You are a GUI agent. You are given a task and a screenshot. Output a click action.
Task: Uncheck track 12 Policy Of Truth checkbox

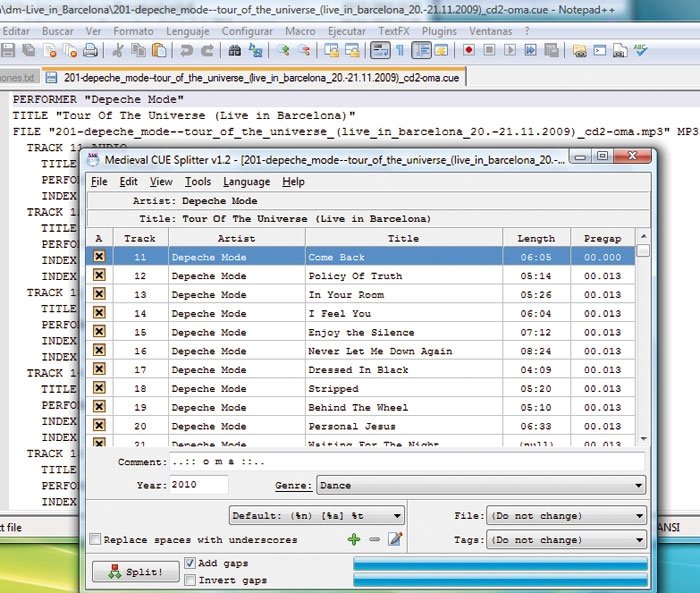coord(99,275)
